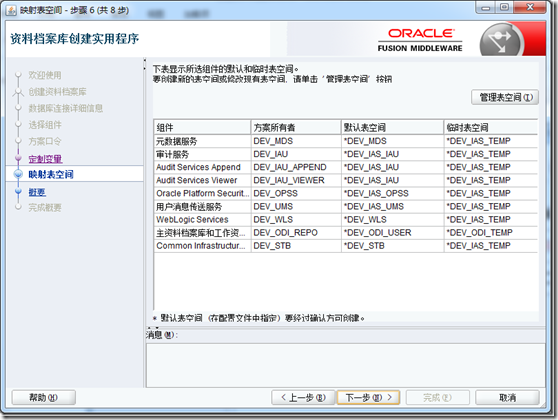Open help with 帮助 button

43,397
